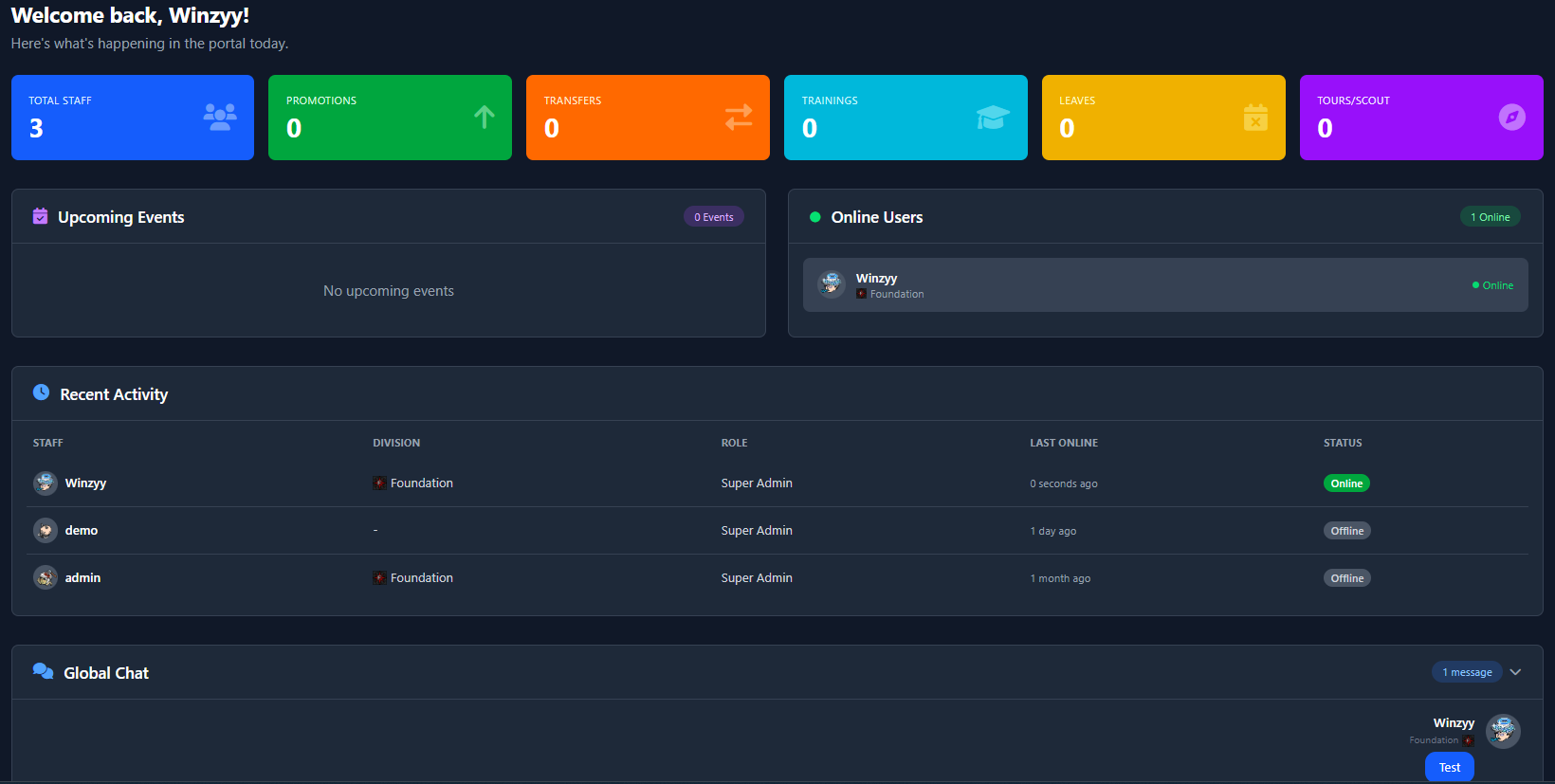Click the name admin in Recent Activity

coord(82,577)
